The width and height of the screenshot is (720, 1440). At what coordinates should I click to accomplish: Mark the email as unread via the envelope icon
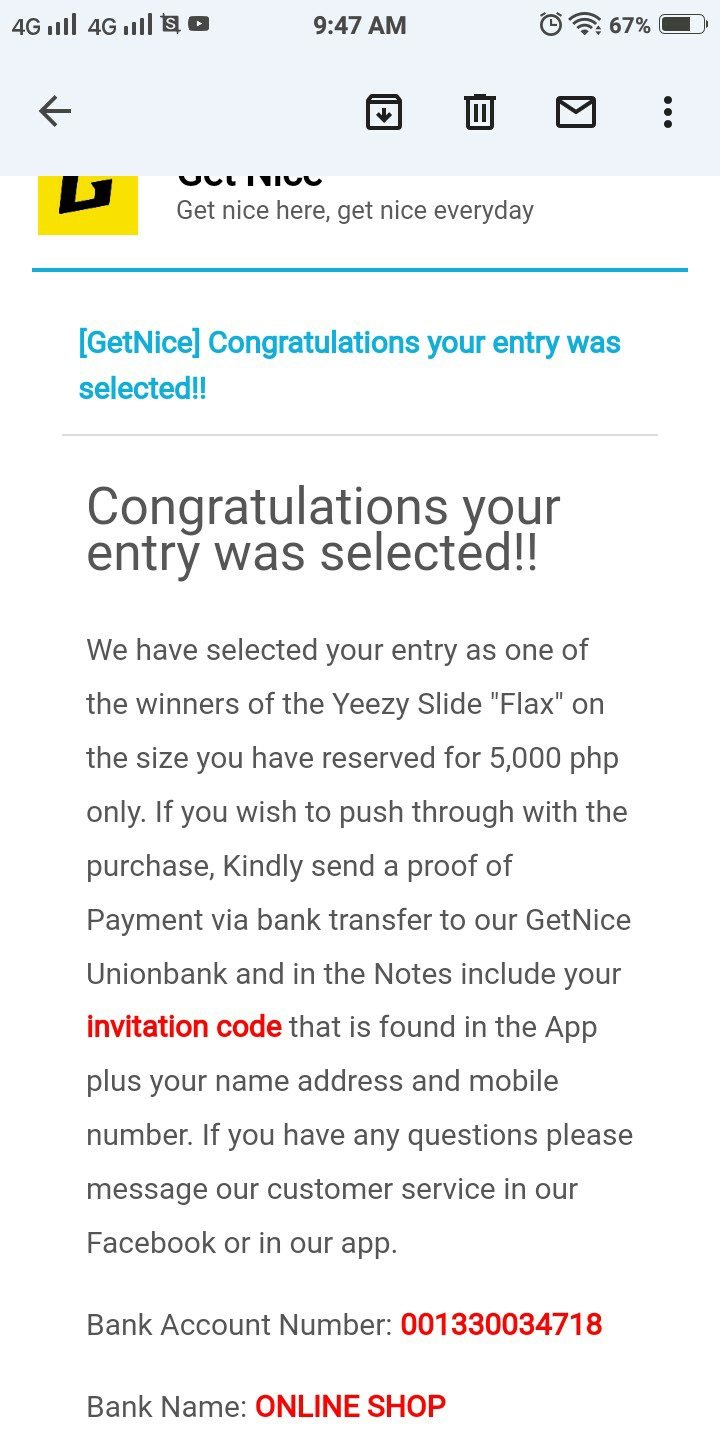point(576,112)
